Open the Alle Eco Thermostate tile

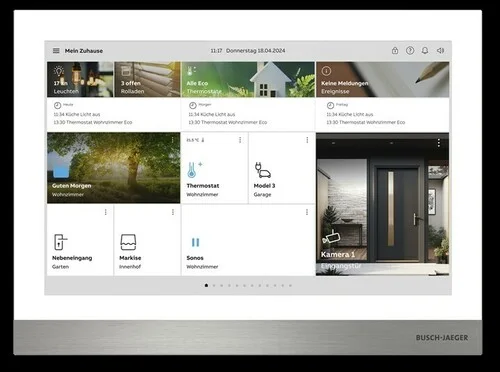click(248, 79)
